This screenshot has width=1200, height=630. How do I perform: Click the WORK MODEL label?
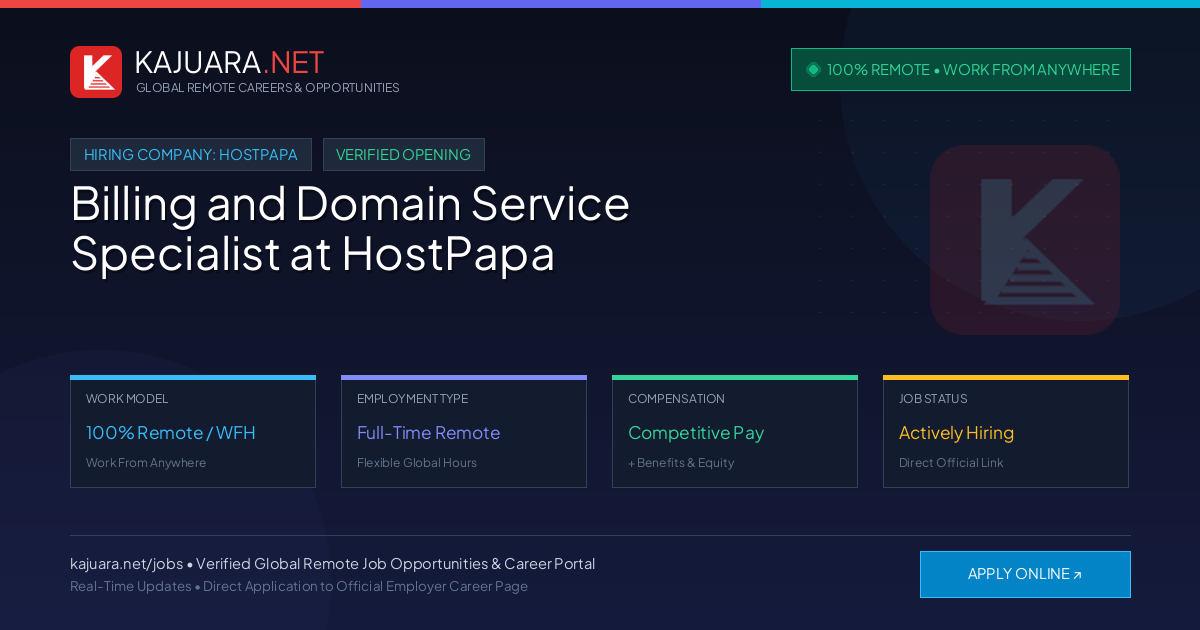(x=127, y=398)
